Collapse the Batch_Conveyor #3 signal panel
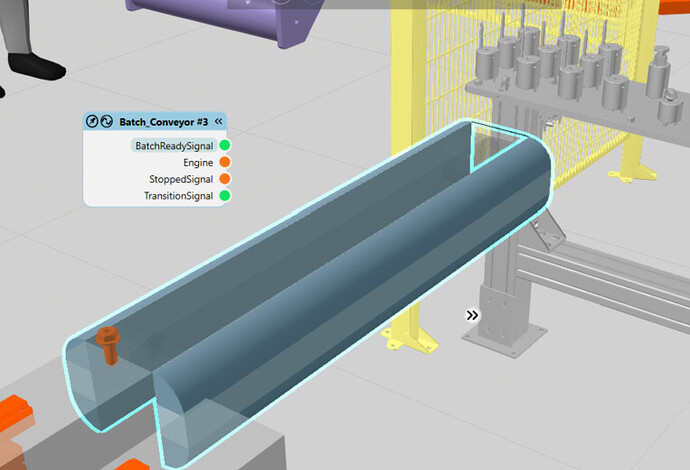The width and height of the screenshot is (690, 470). [218, 121]
